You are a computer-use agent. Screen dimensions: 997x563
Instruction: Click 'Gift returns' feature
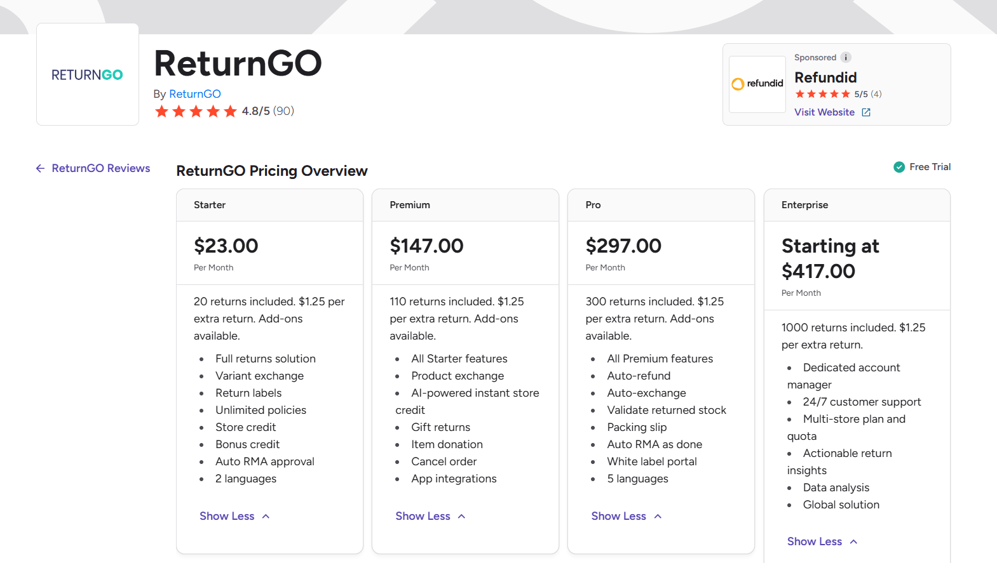(x=441, y=427)
